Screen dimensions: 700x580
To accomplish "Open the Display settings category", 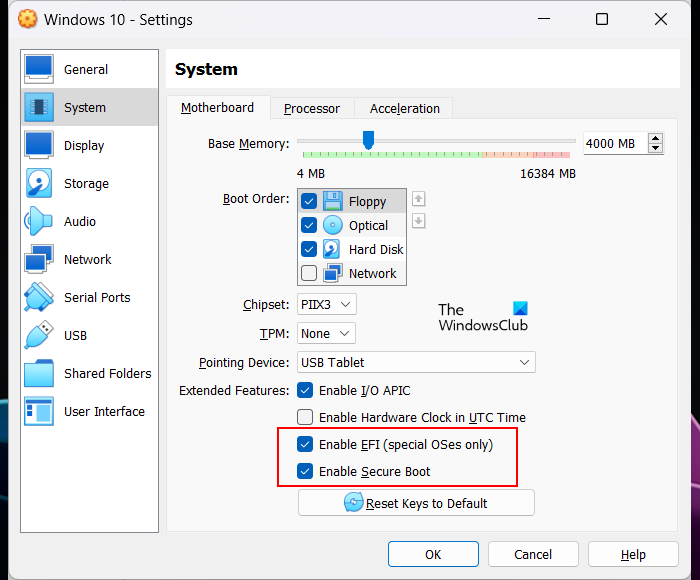I will (90, 145).
